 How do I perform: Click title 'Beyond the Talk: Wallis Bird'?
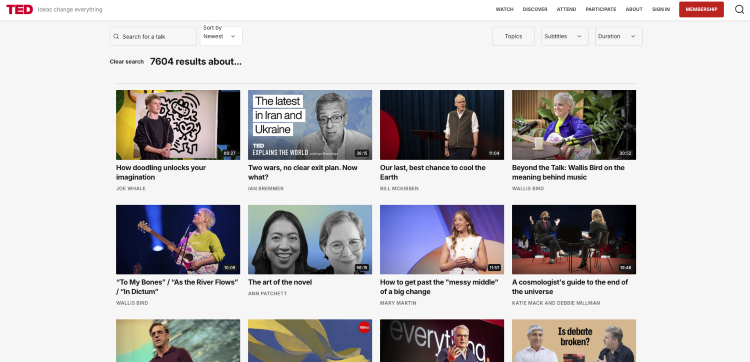(x=568, y=172)
